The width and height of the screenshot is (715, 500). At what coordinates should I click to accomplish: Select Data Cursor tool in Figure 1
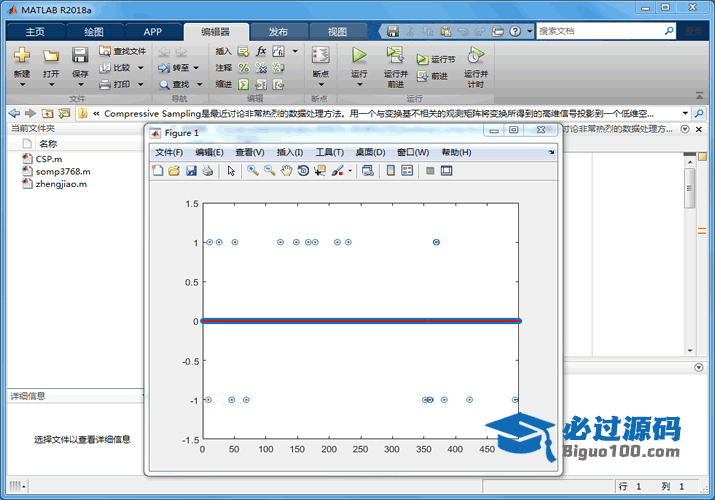click(x=320, y=170)
